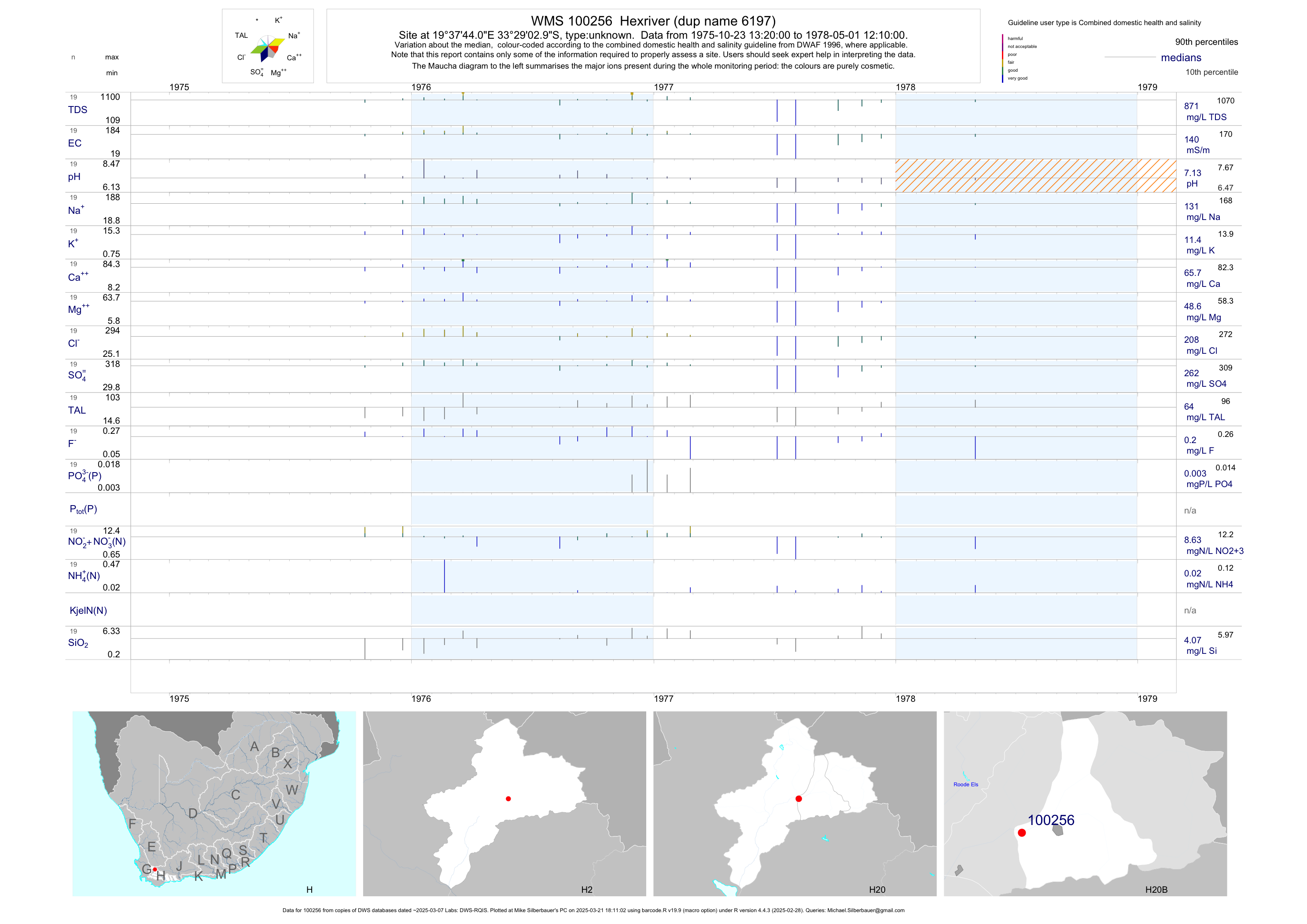Click the orange hatched pH region
Screen dimensions: 1307x924
tap(1035, 176)
